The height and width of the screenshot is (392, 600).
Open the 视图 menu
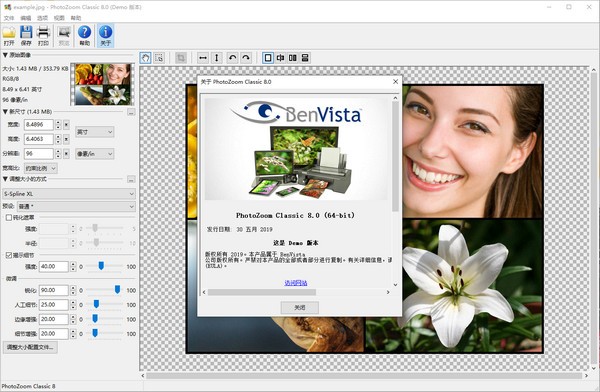pos(59,18)
